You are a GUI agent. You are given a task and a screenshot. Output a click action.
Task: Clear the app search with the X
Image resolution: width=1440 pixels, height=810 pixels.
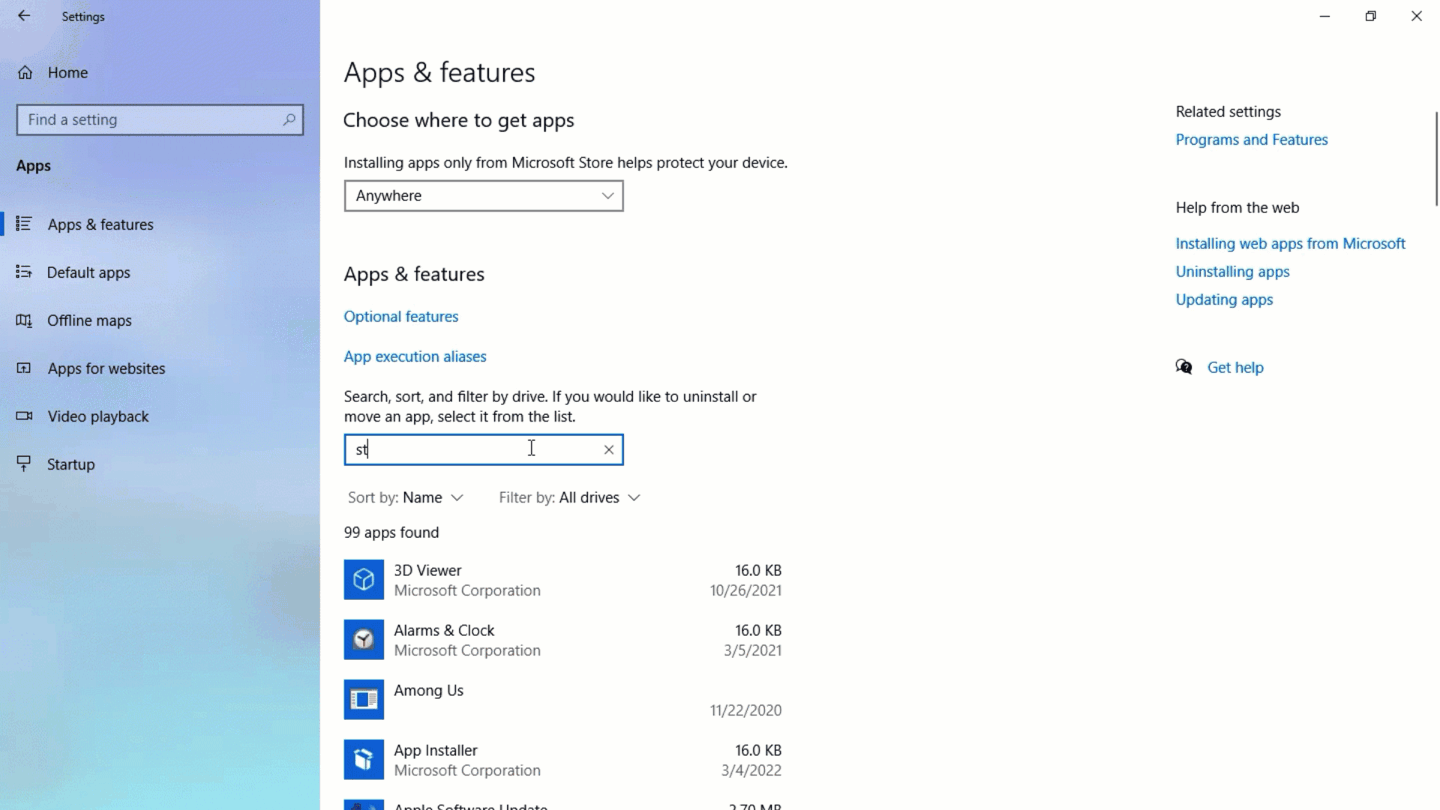(608, 450)
